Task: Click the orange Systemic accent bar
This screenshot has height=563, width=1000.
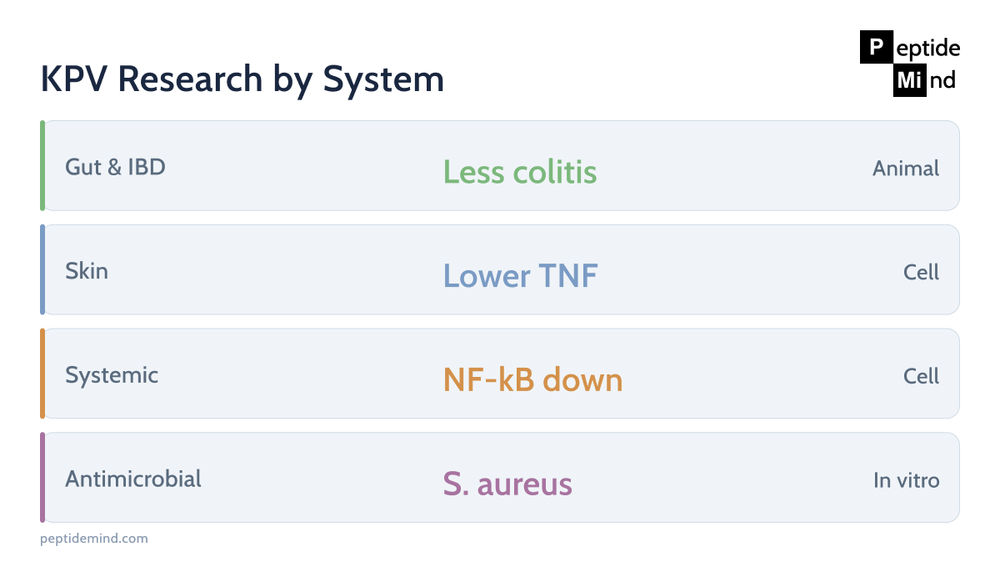Action: point(42,374)
